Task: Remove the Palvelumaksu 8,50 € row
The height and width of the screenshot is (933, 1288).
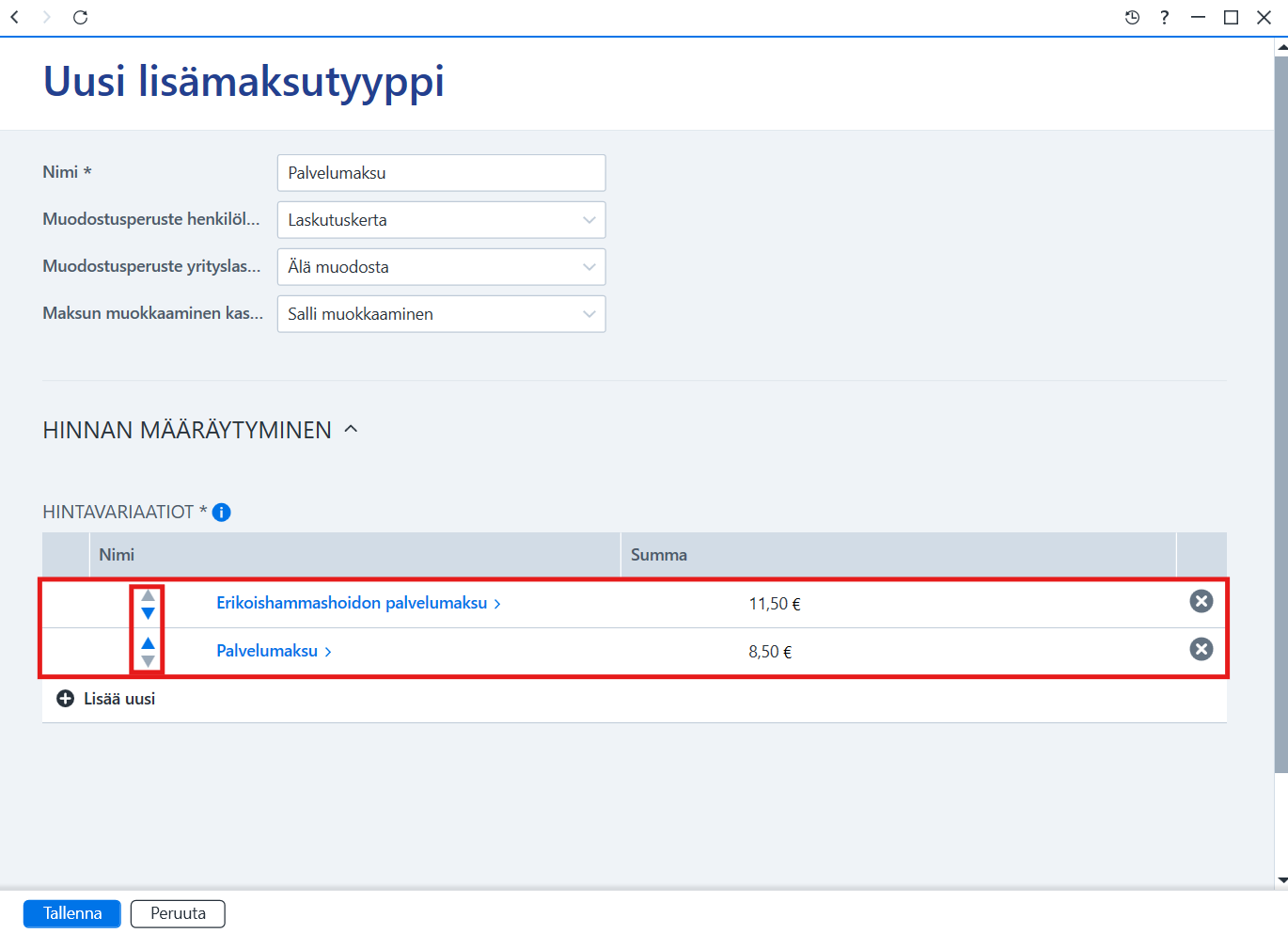Action: point(1202,649)
